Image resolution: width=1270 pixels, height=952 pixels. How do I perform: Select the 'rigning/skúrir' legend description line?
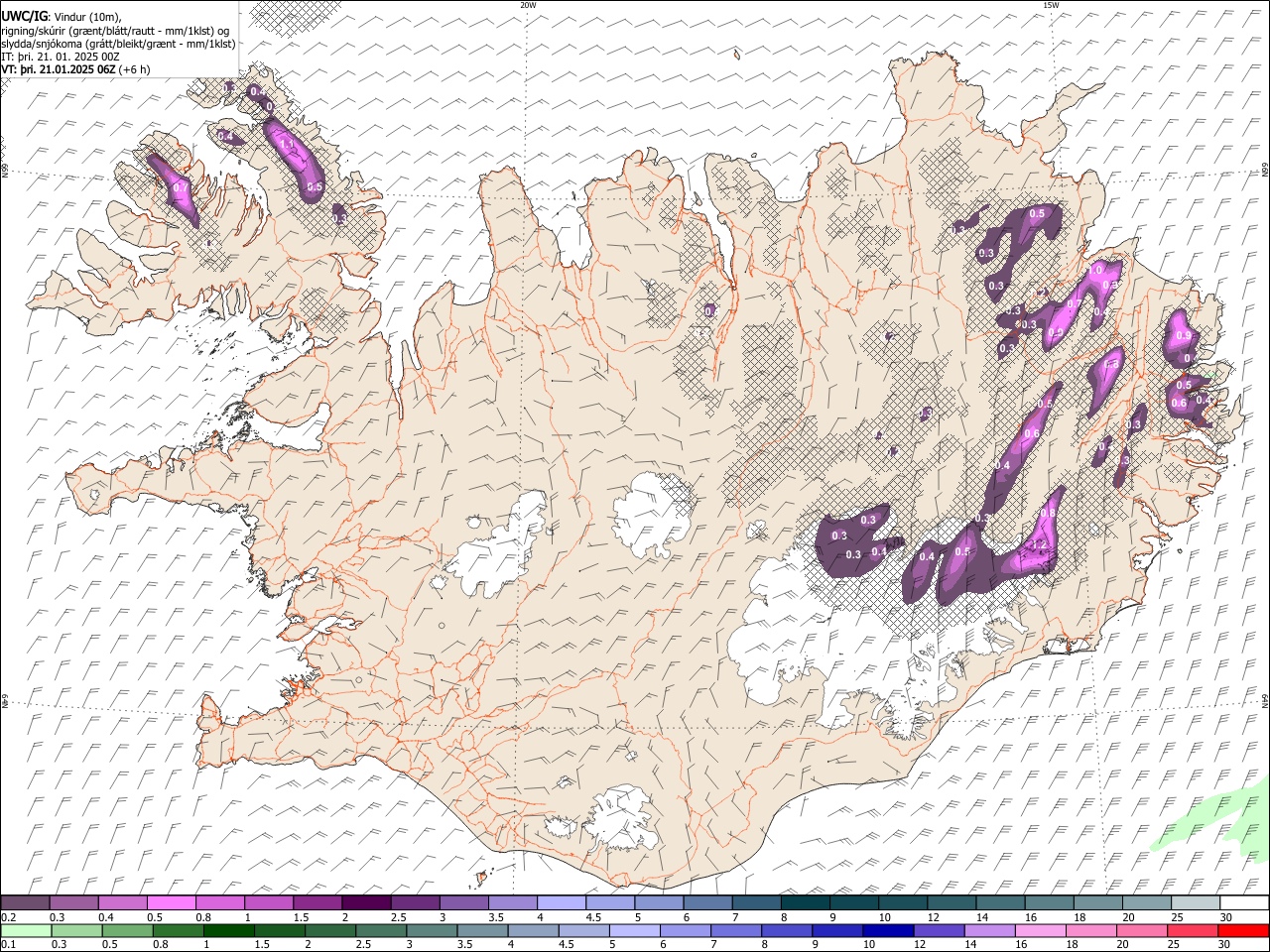115,30
